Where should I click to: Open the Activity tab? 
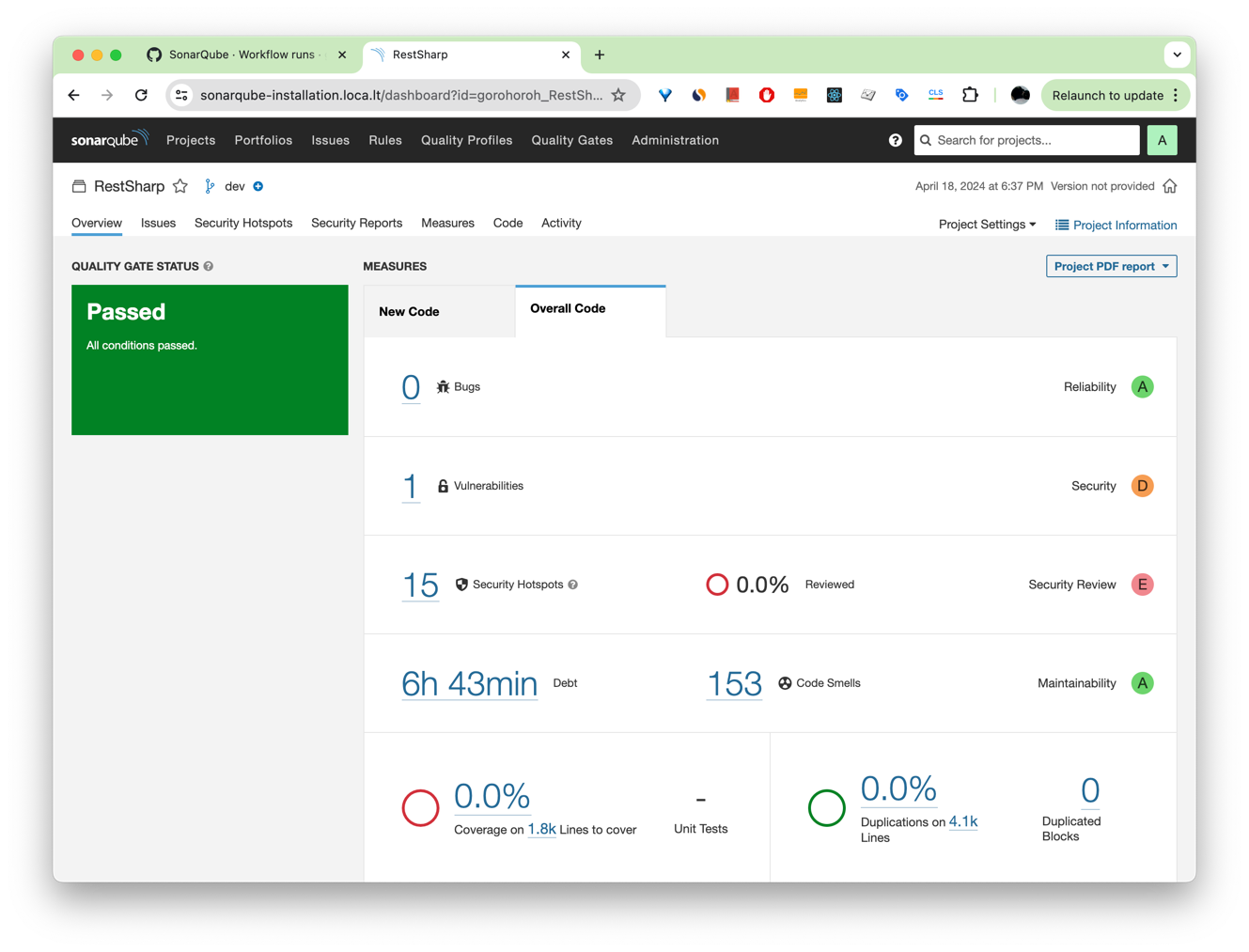[561, 223]
